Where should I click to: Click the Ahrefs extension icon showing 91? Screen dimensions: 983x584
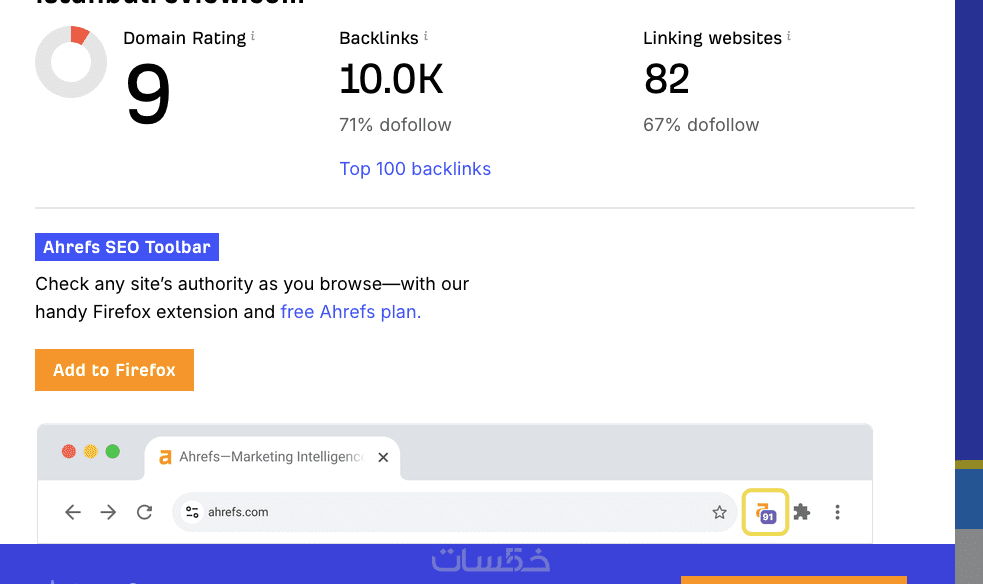click(x=766, y=512)
